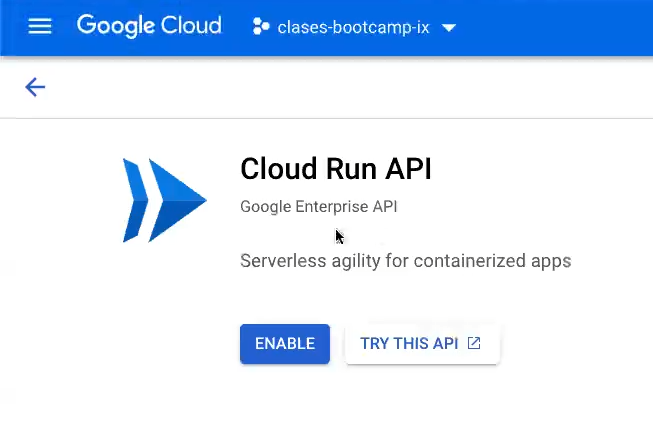The height and width of the screenshot is (433, 653).
Task: Click the Cloud Run double-arrow logo
Action: point(164,200)
